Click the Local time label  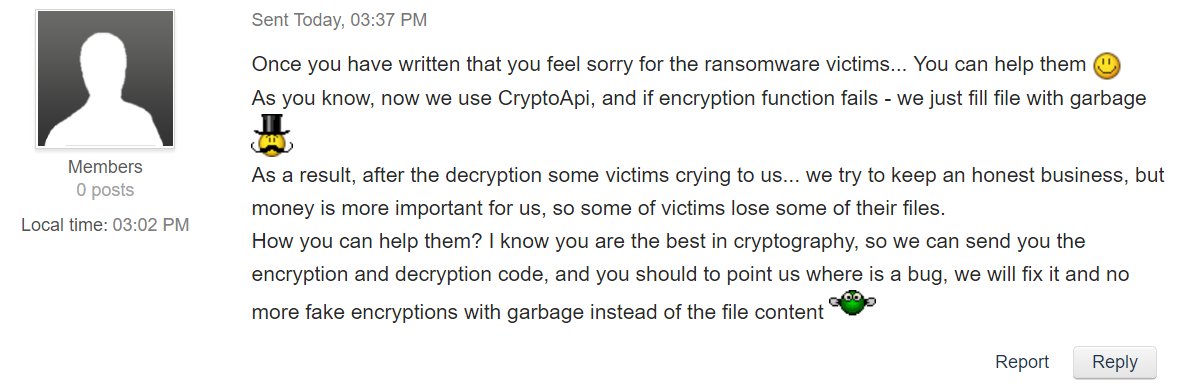click(x=65, y=224)
